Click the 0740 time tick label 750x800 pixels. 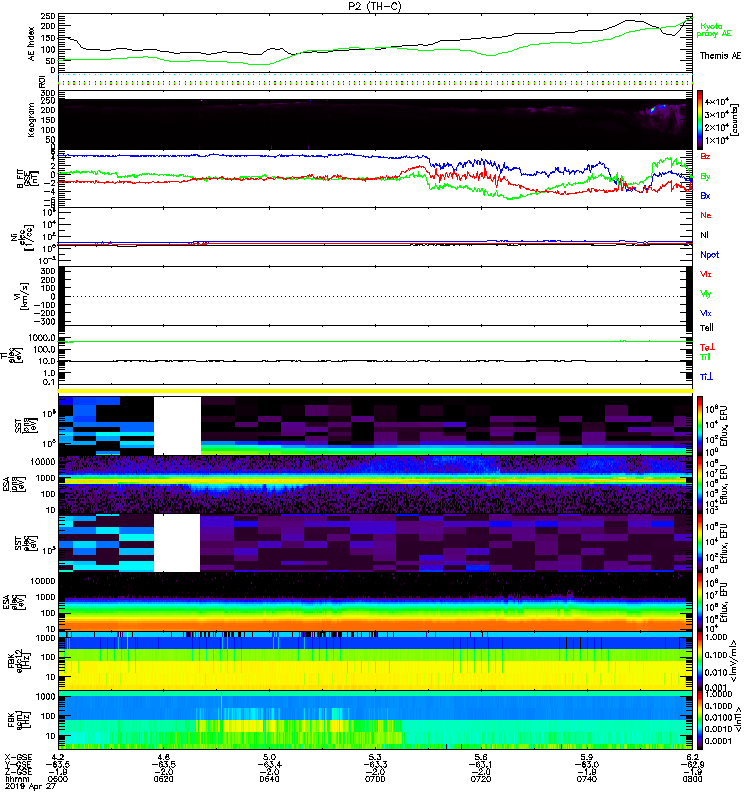(587, 779)
